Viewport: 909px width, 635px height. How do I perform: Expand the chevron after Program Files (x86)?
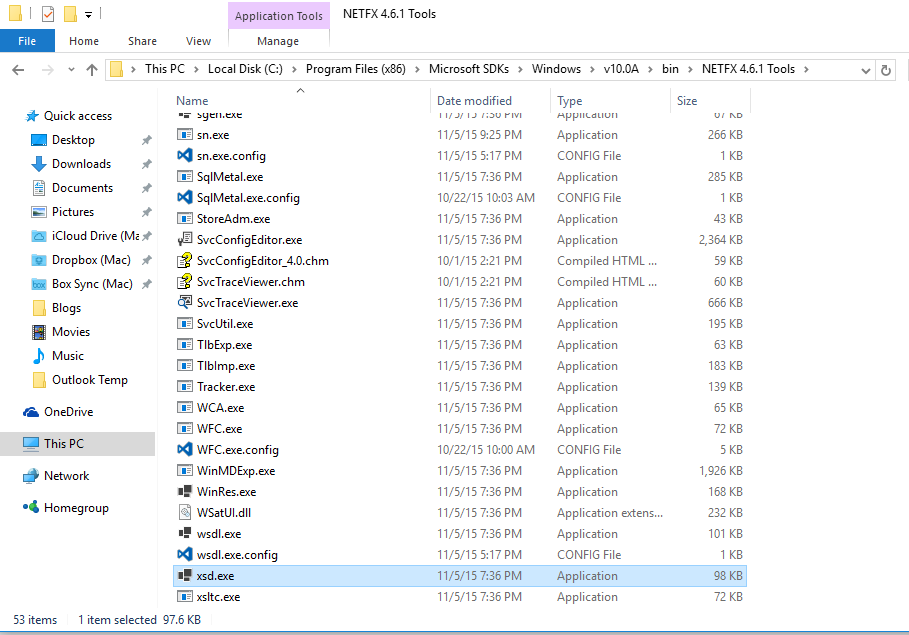(x=417, y=70)
